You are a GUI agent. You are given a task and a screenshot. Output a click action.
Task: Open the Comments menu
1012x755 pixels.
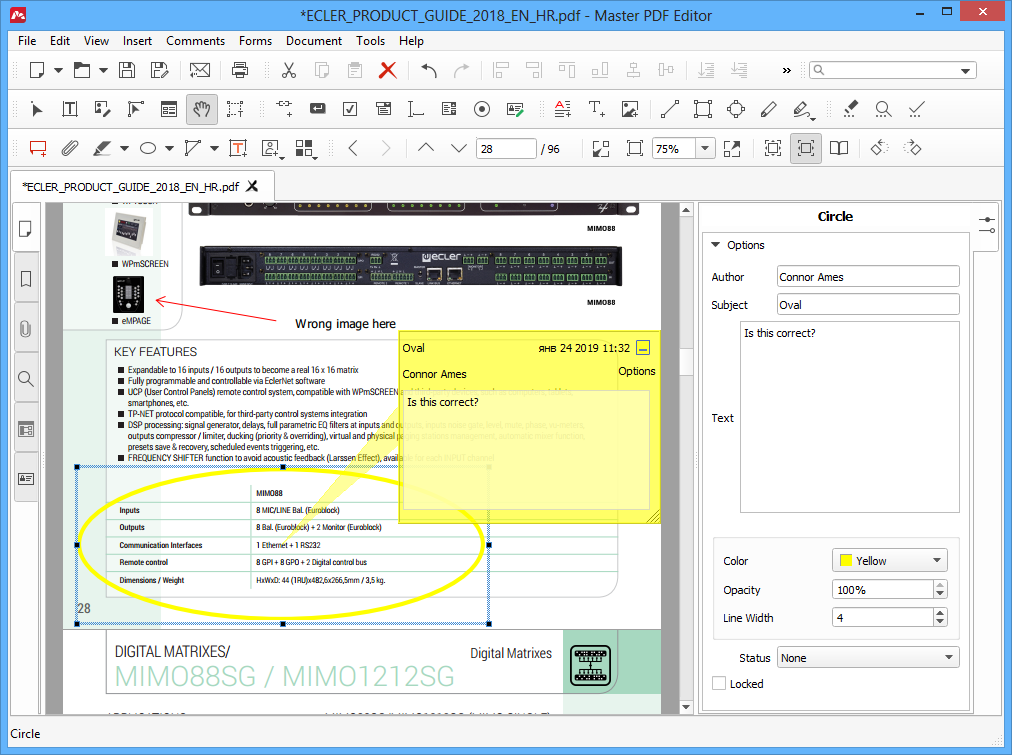coord(196,41)
